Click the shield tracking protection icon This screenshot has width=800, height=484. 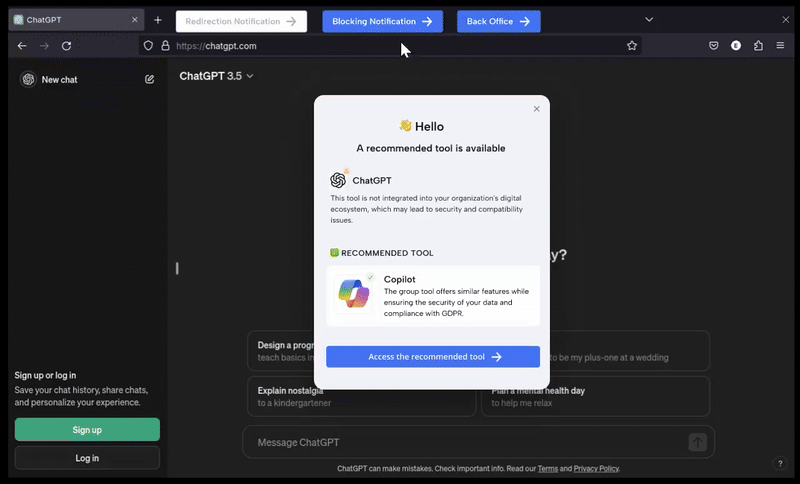(148, 45)
